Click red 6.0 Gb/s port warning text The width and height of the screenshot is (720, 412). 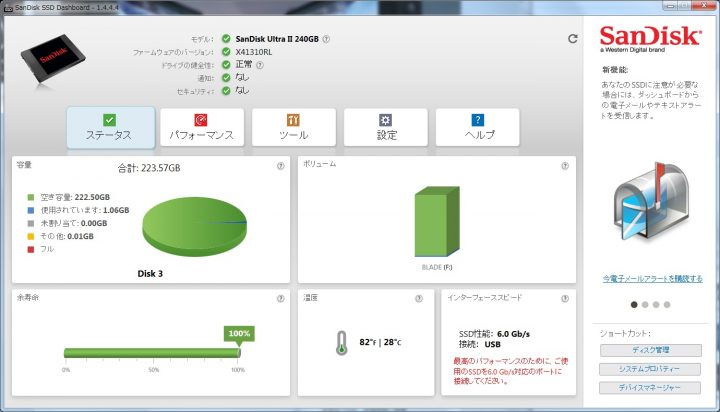511,371
